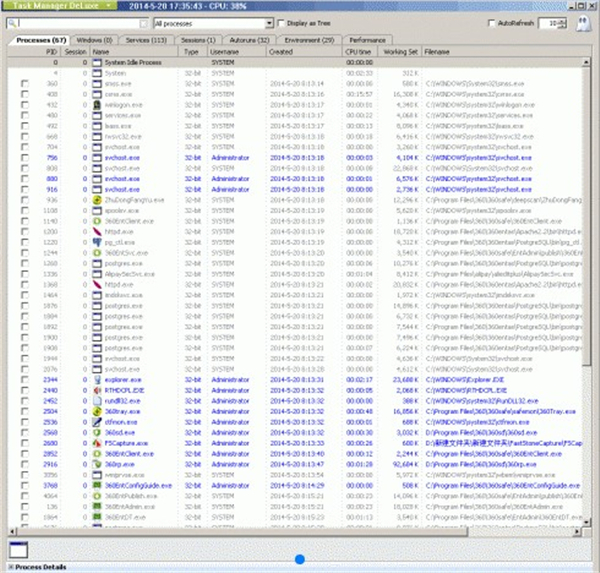Open the All processes filter dropdown

tap(272, 22)
